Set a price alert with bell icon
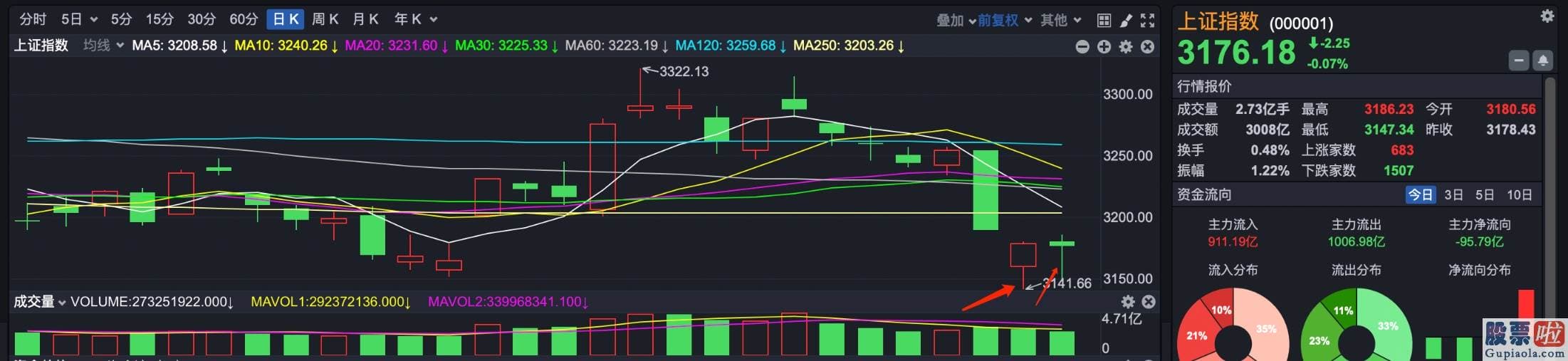1568x361 pixels. tap(1542, 61)
